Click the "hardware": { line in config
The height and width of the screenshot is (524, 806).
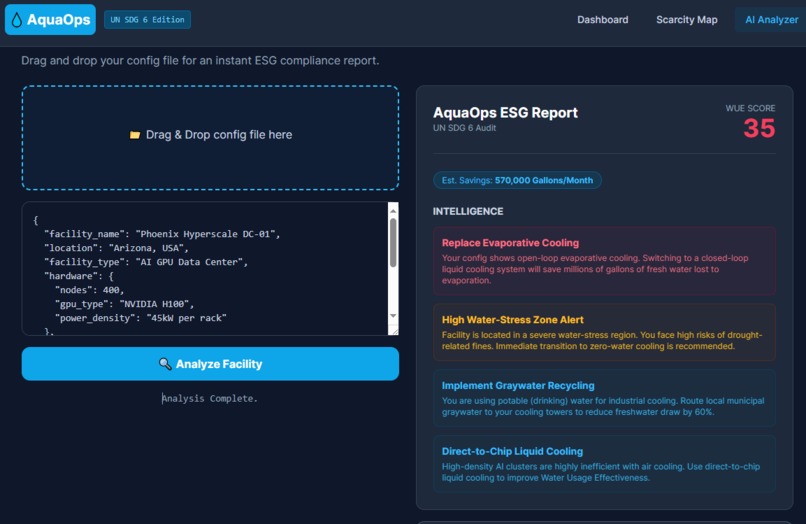point(79,276)
